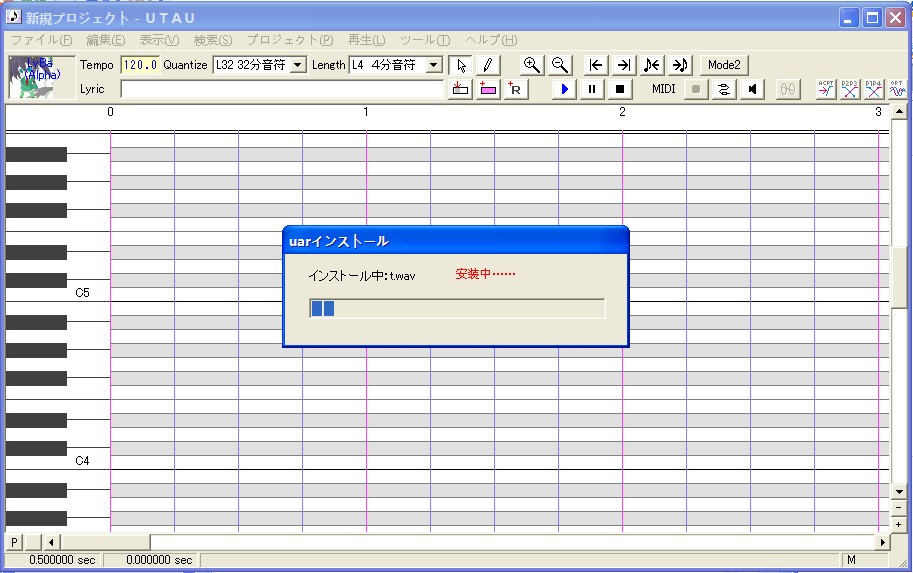Click the M indicator in status bar
The height and width of the screenshot is (573, 913).
851,560
